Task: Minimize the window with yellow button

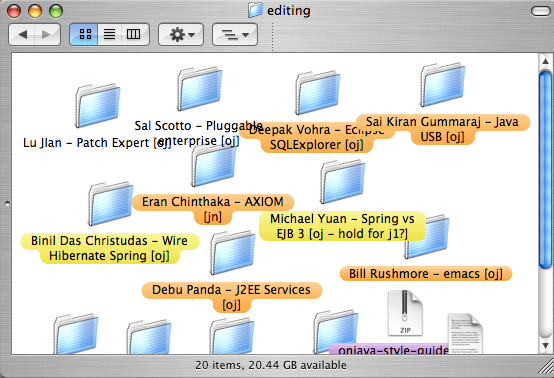Action: click(35, 11)
